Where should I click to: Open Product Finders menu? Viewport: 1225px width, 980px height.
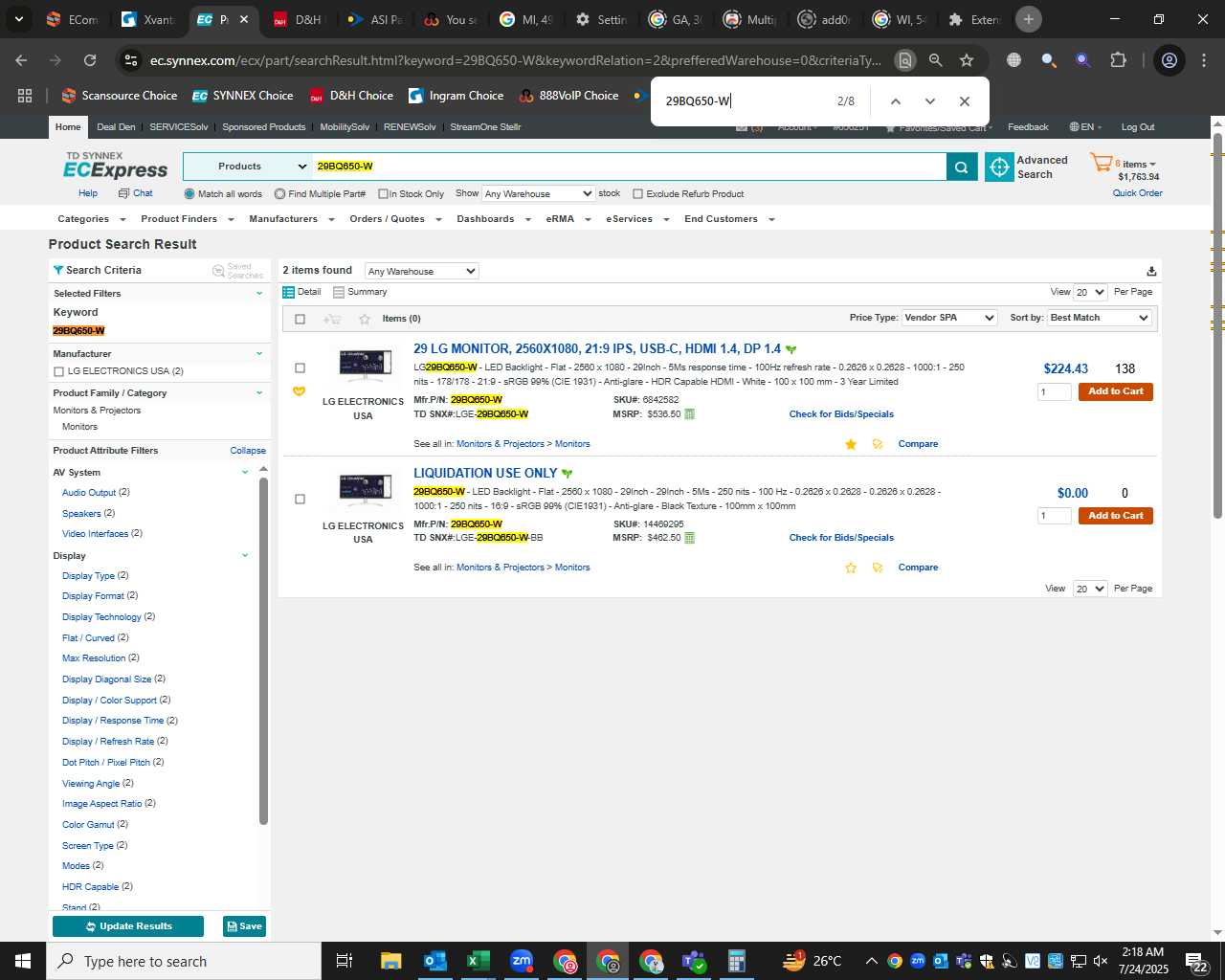pos(187,219)
